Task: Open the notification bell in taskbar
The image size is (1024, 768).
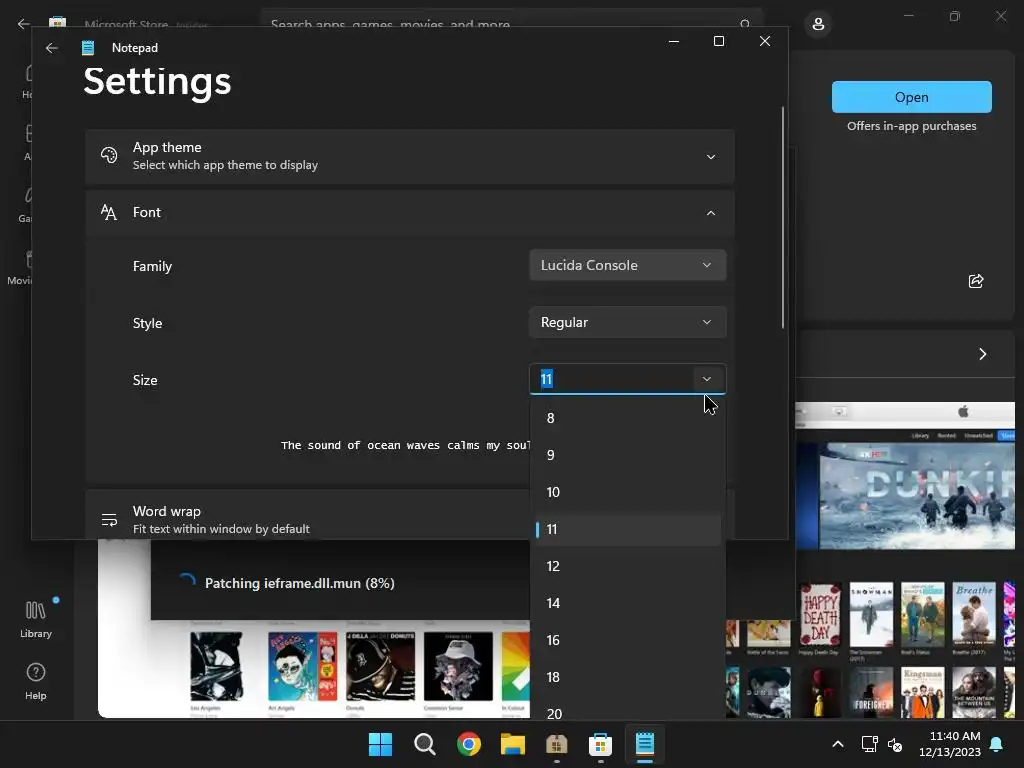Action: [997, 744]
